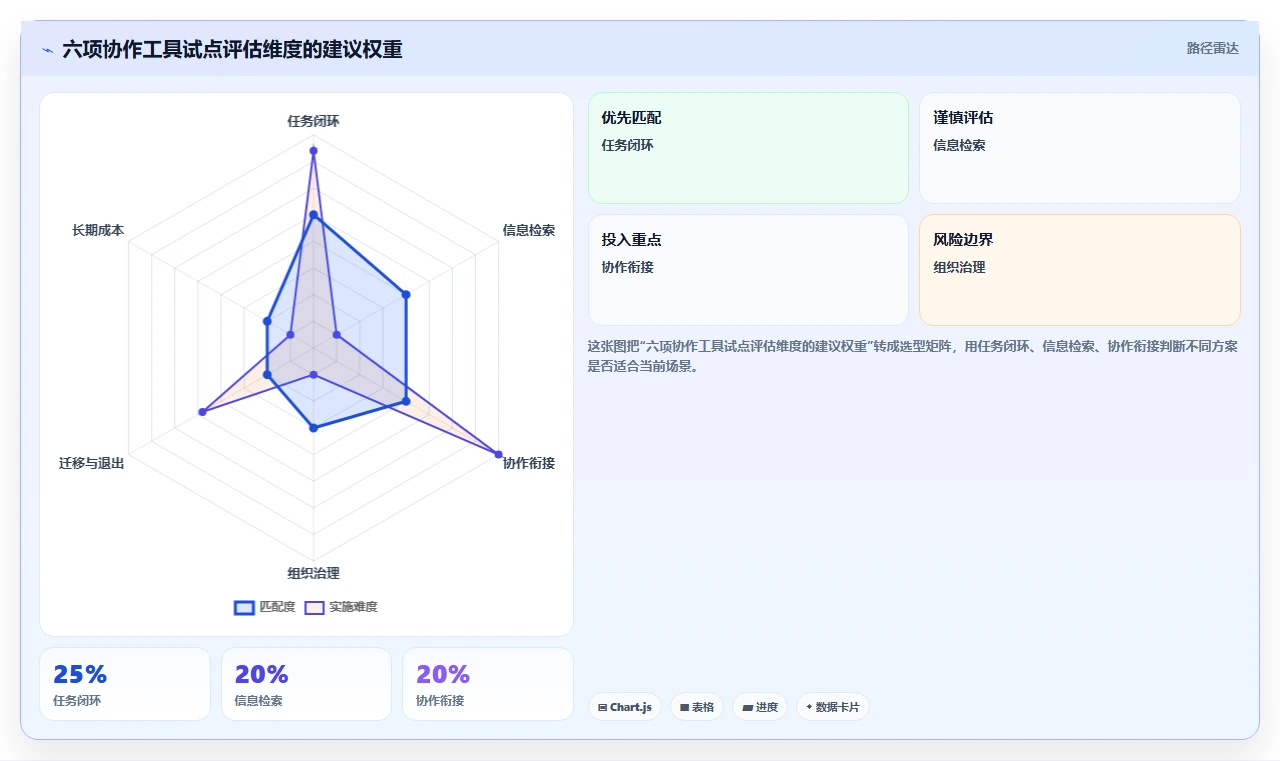Click 协作衔接 text in 投入重点 card
This screenshot has width=1280, height=761.
click(628, 267)
